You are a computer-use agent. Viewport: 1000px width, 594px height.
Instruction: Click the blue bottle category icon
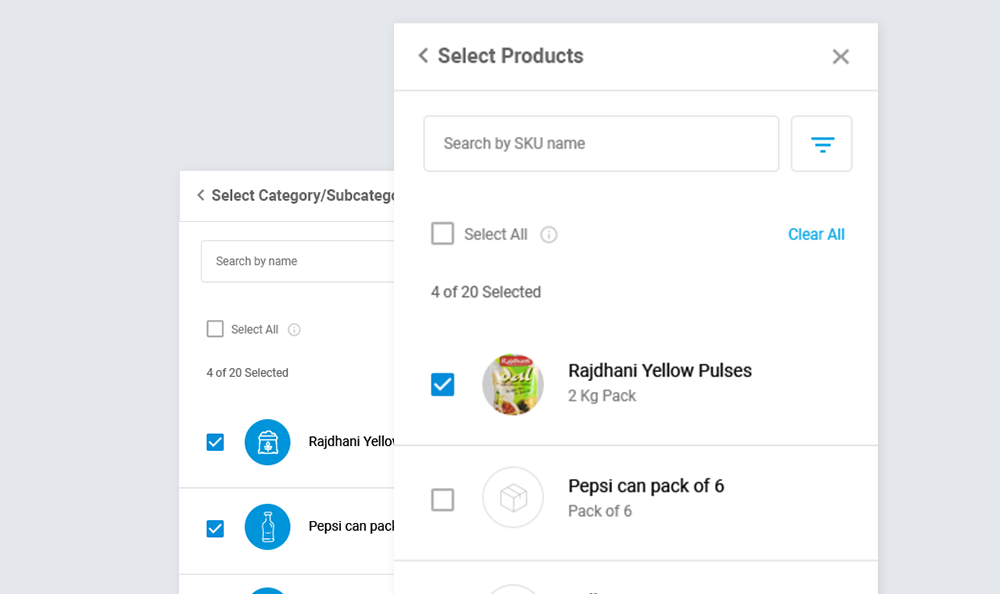[x=267, y=527]
